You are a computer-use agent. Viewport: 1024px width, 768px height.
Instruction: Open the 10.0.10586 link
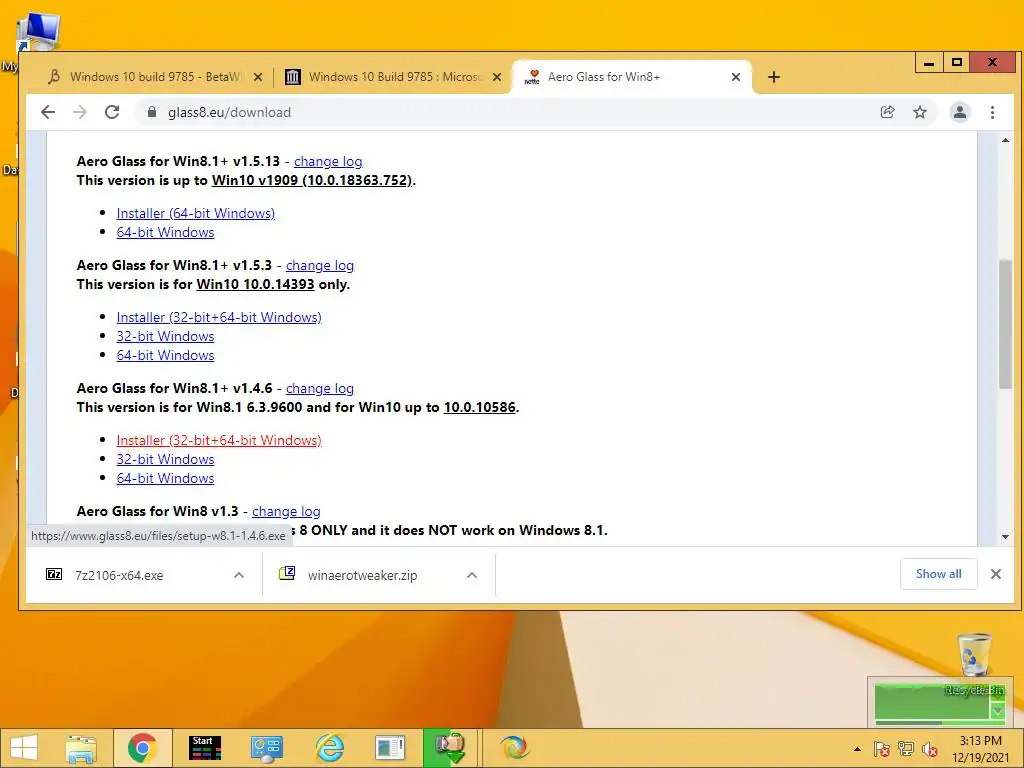coord(480,407)
